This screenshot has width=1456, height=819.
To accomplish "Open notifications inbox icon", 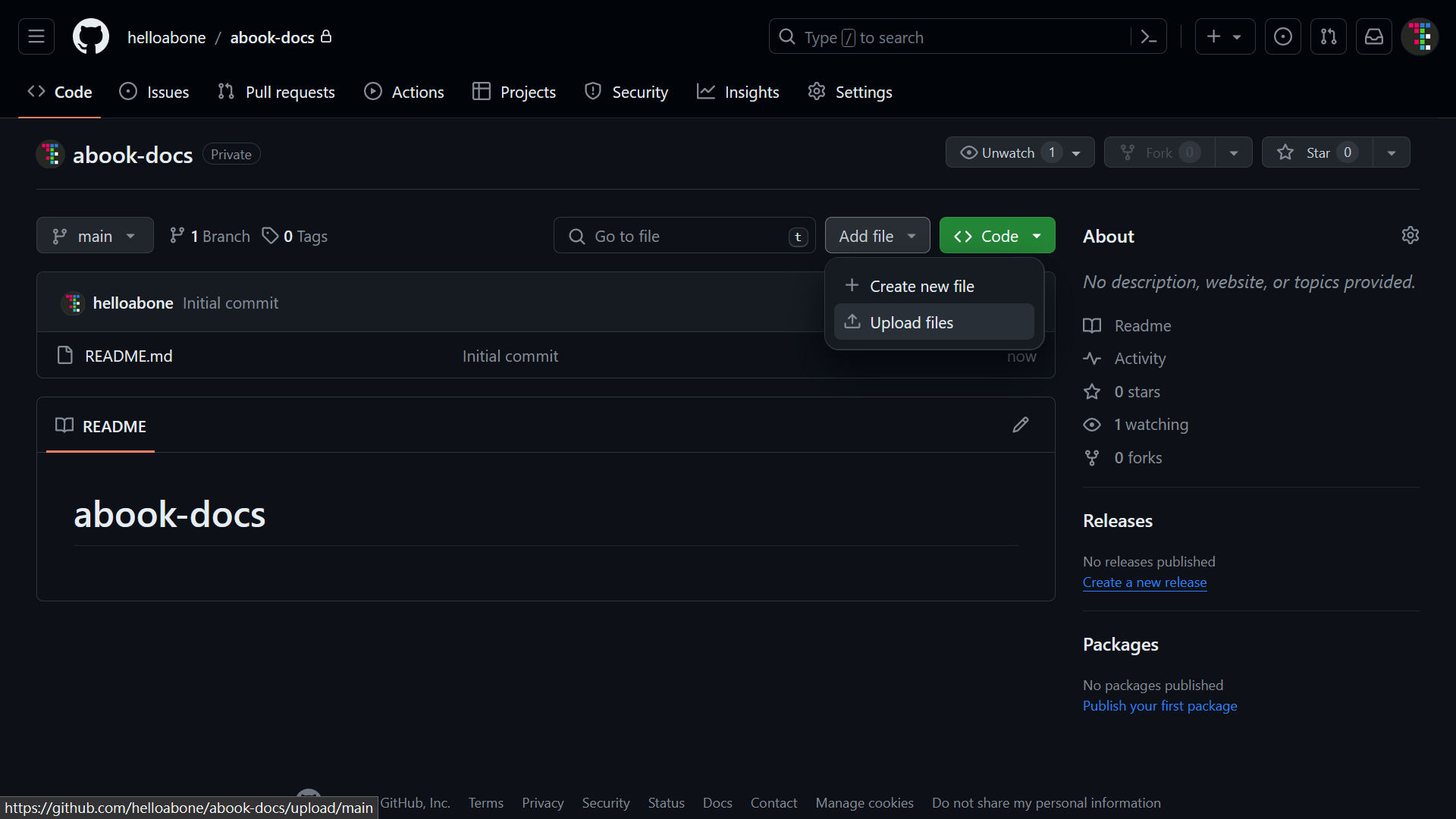I will tap(1374, 36).
